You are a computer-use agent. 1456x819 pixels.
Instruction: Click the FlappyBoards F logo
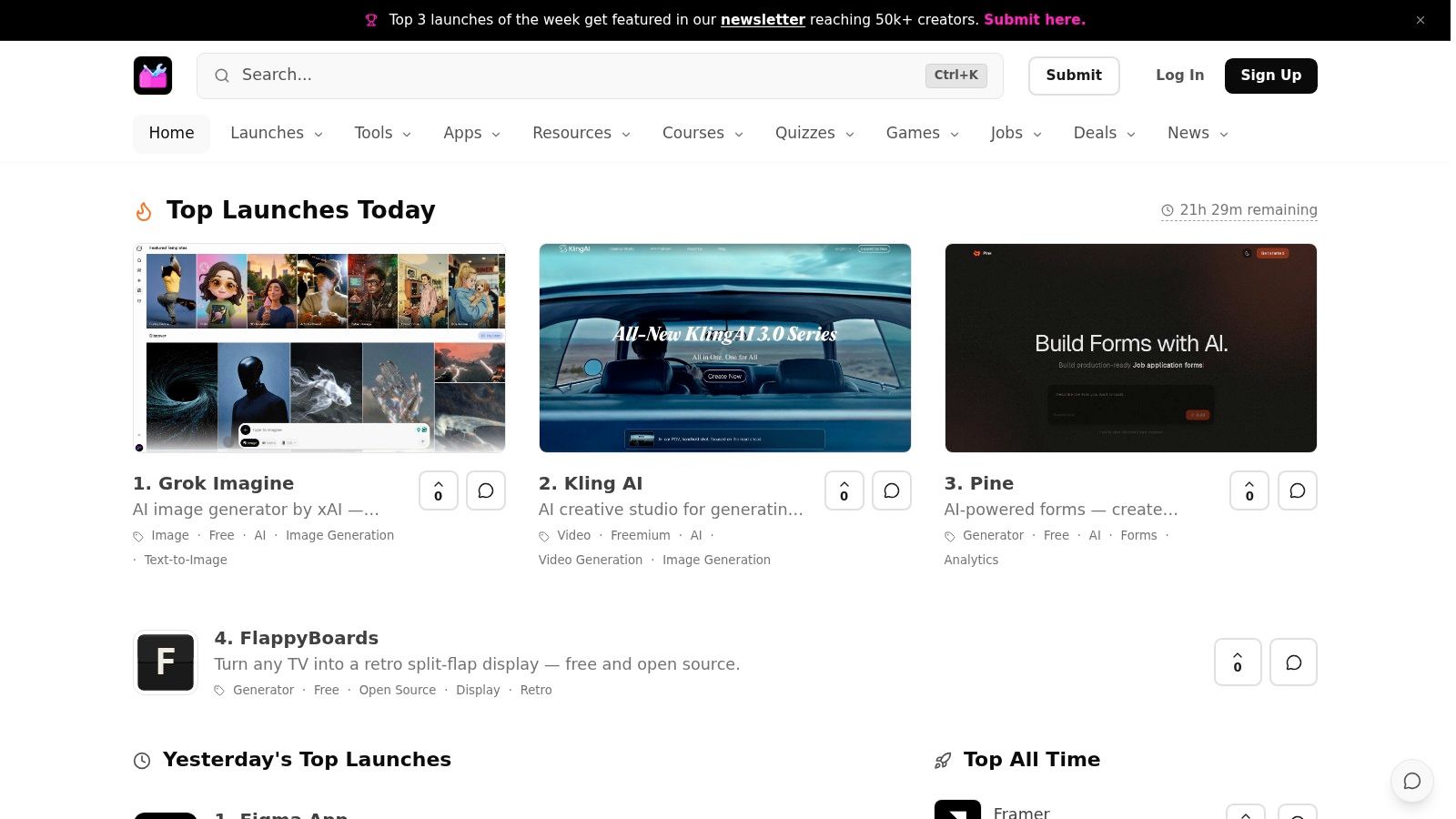(166, 662)
